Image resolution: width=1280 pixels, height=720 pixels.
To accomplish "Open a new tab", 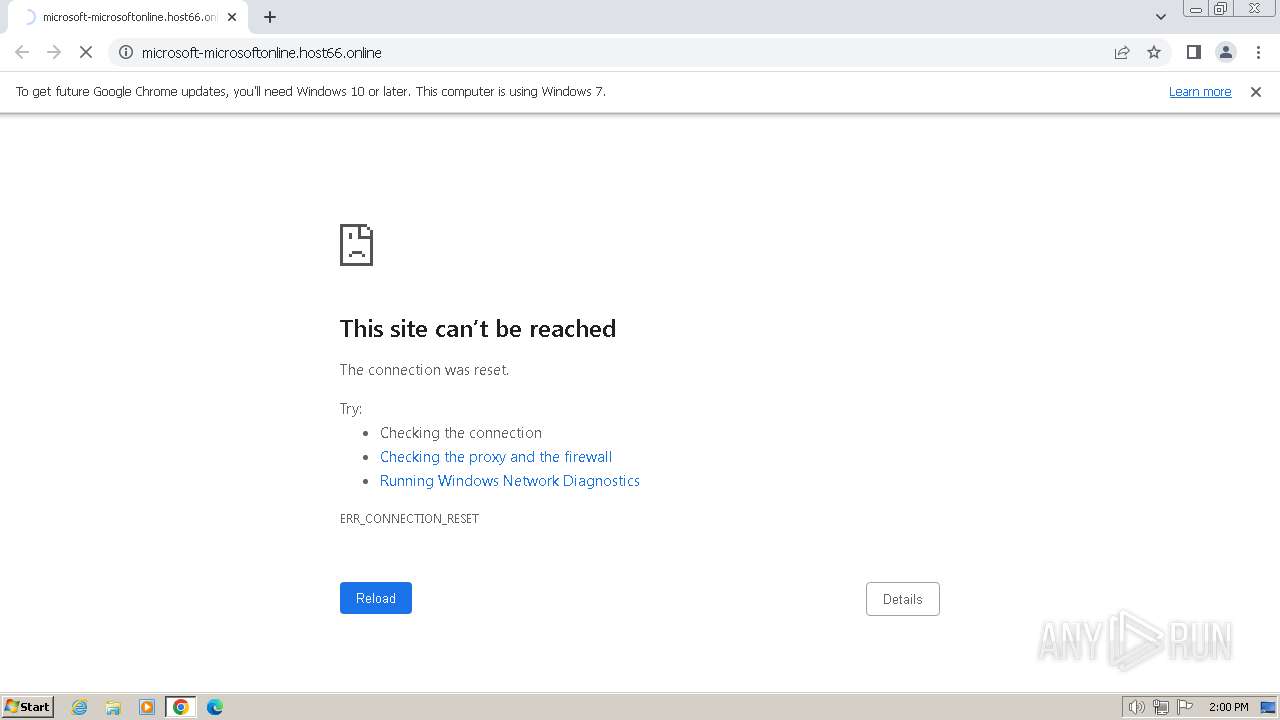I will (270, 17).
